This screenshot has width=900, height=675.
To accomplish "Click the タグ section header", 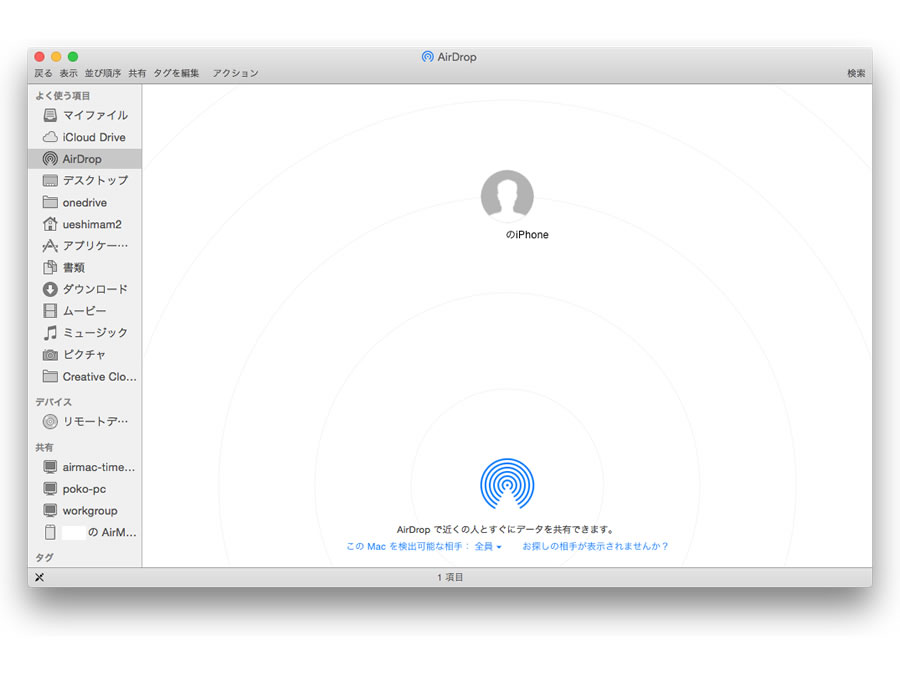I will [44, 557].
